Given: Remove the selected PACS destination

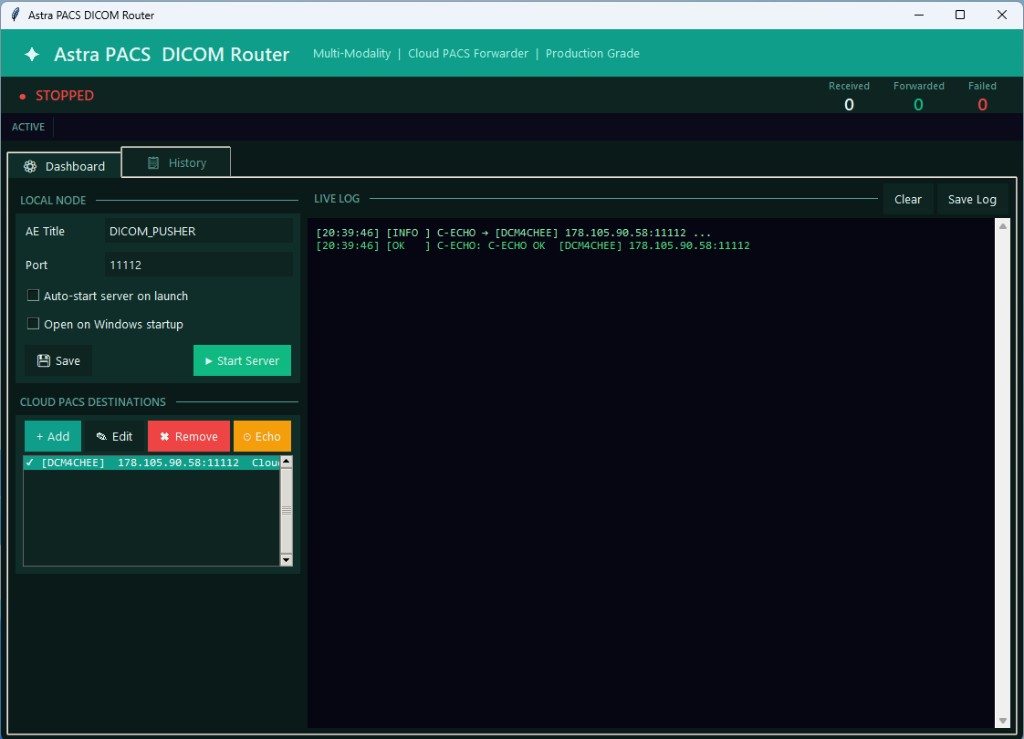Looking at the screenshot, I should 189,436.
